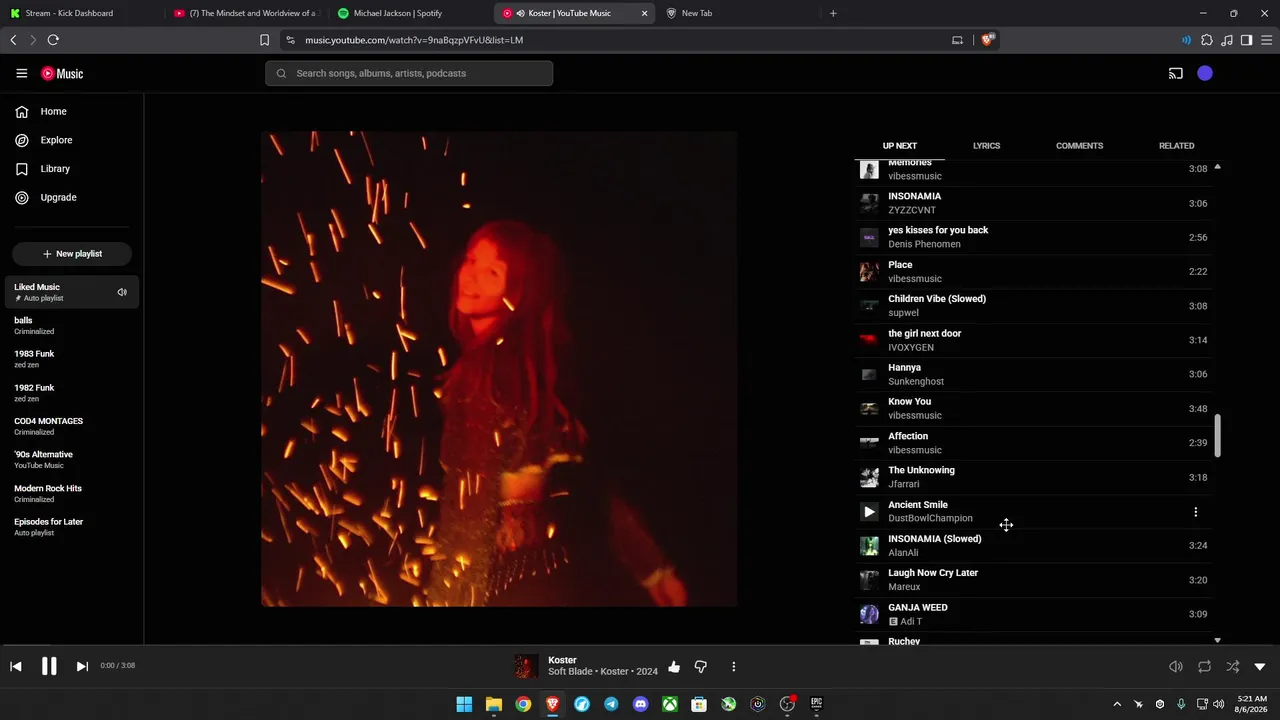Viewport: 1280px width, 720px height.
Task: Dislike the song Koster
Action: tap(701, 666)
